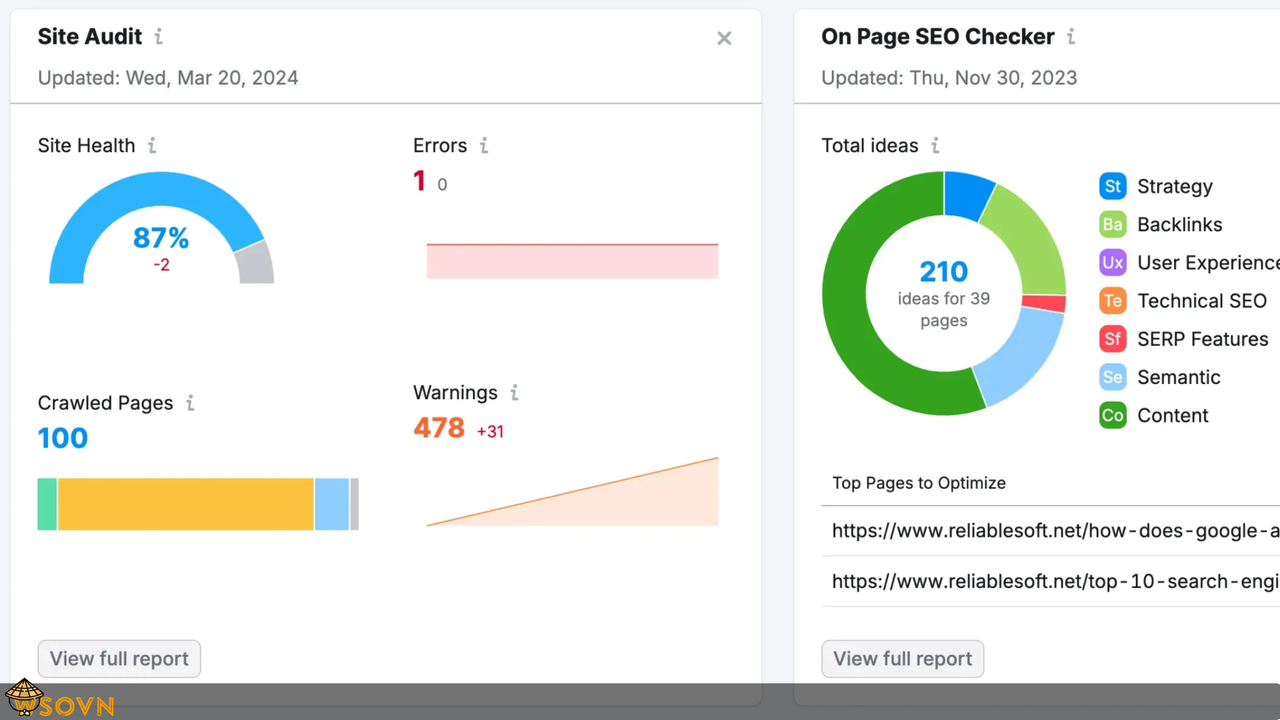Click the info icon beside Crawled Pages
This screenshot has height=720, width=1280.
pyautogui.click(x=190, y=403)
